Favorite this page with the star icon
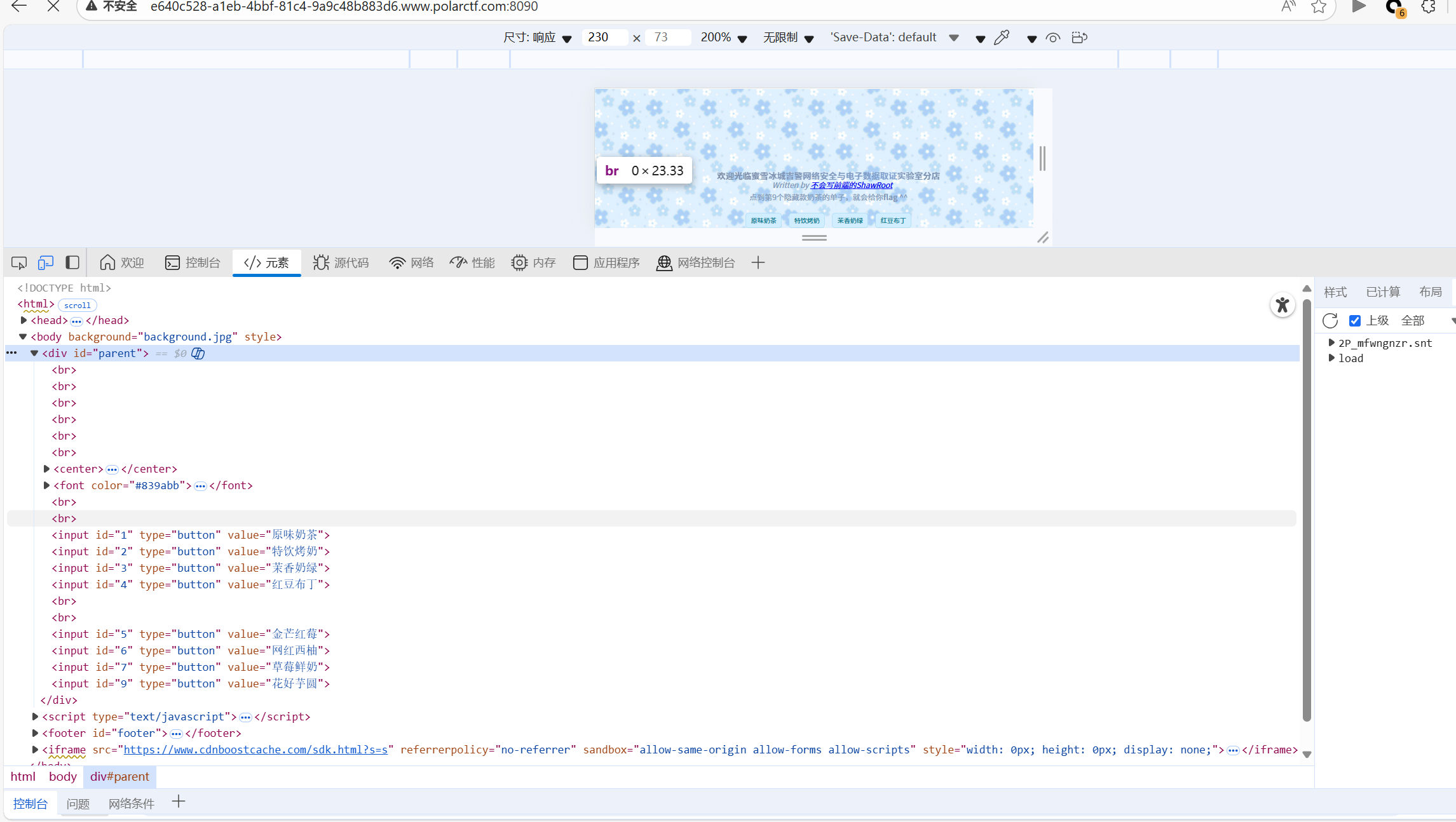 coord(1319,7)
